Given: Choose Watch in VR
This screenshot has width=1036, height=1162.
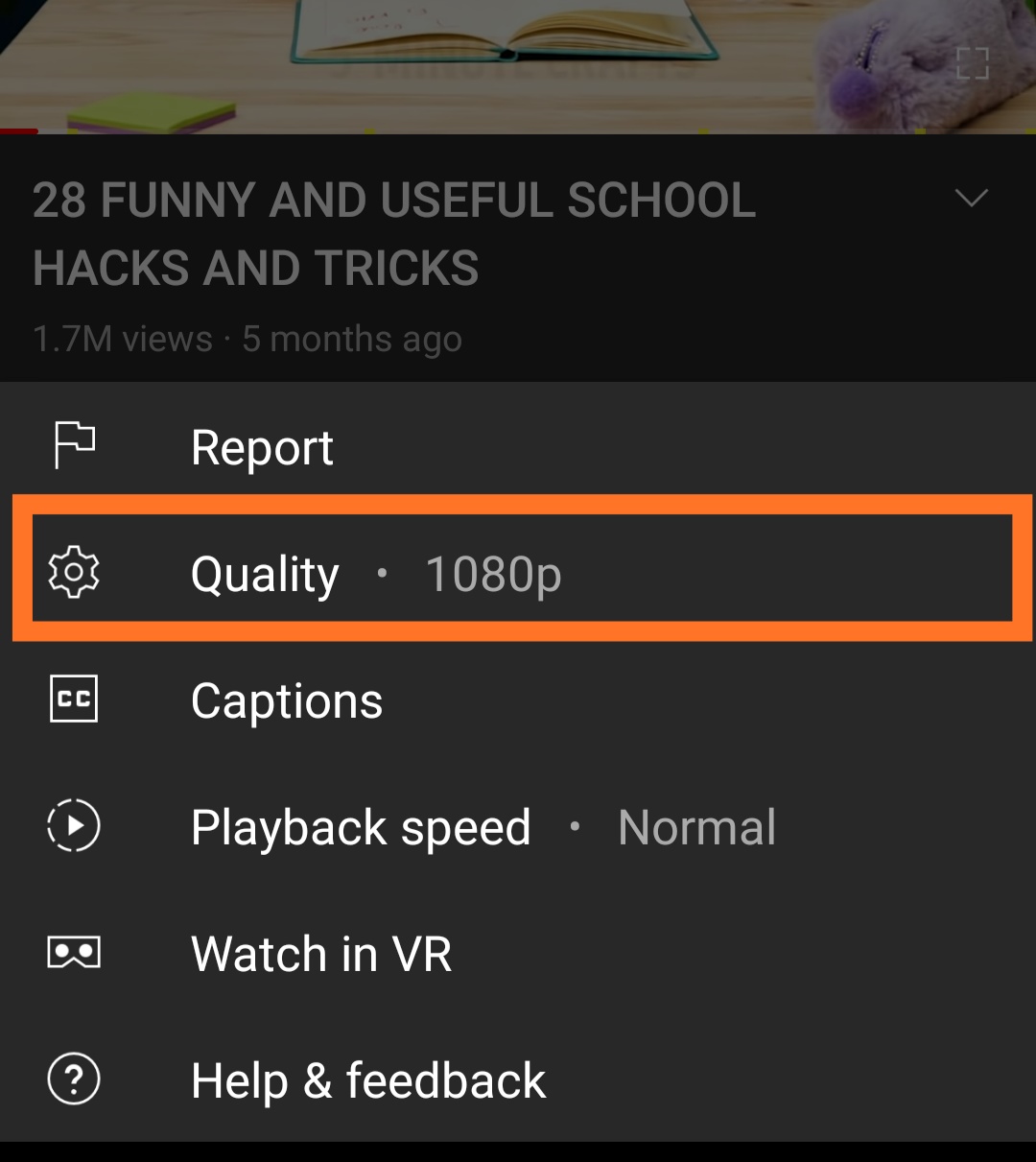Looking at the screenshot, I should (x=518, y=953).
